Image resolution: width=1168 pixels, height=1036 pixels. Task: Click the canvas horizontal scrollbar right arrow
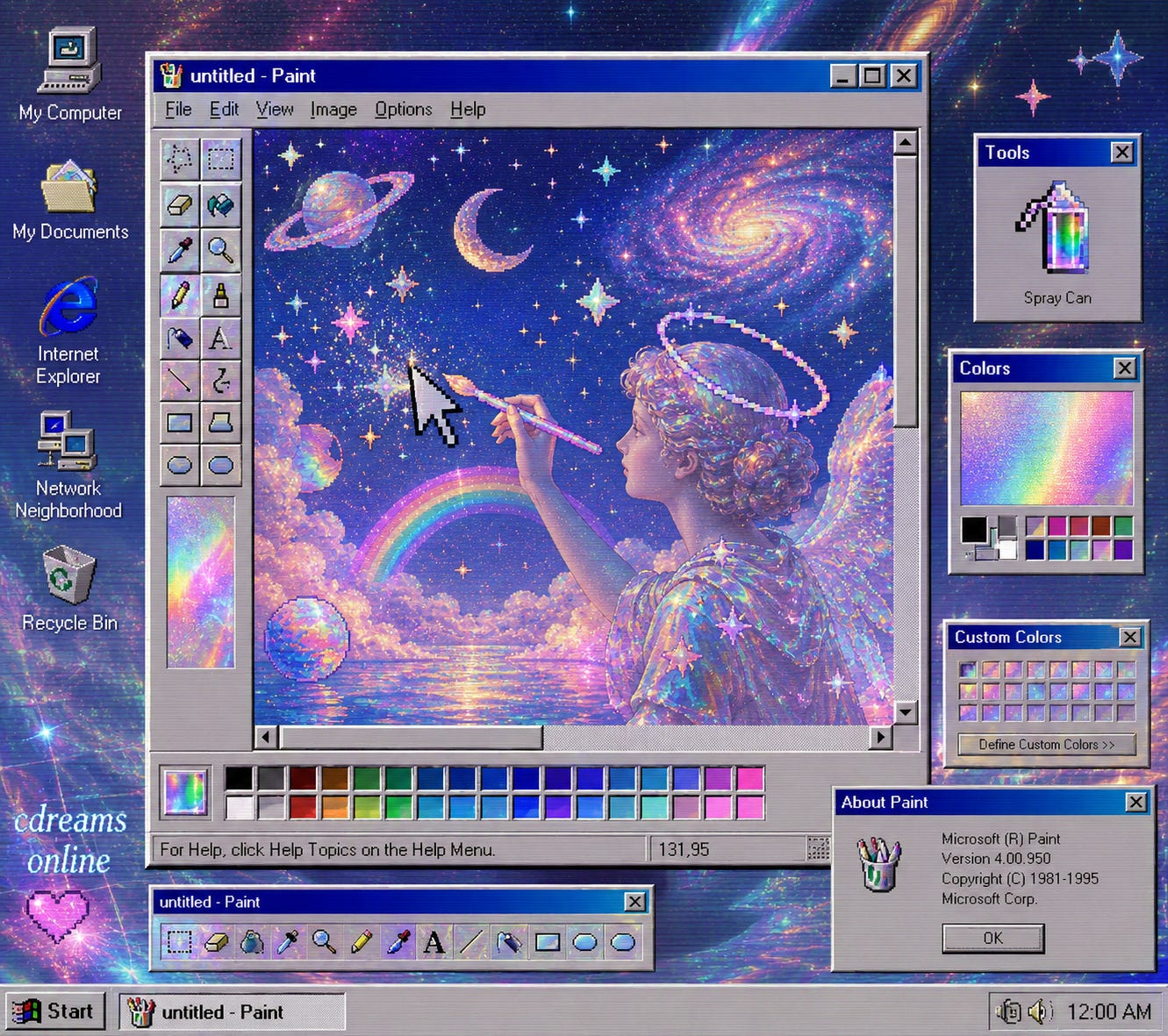pyautogui.click(x=880, y=737)
